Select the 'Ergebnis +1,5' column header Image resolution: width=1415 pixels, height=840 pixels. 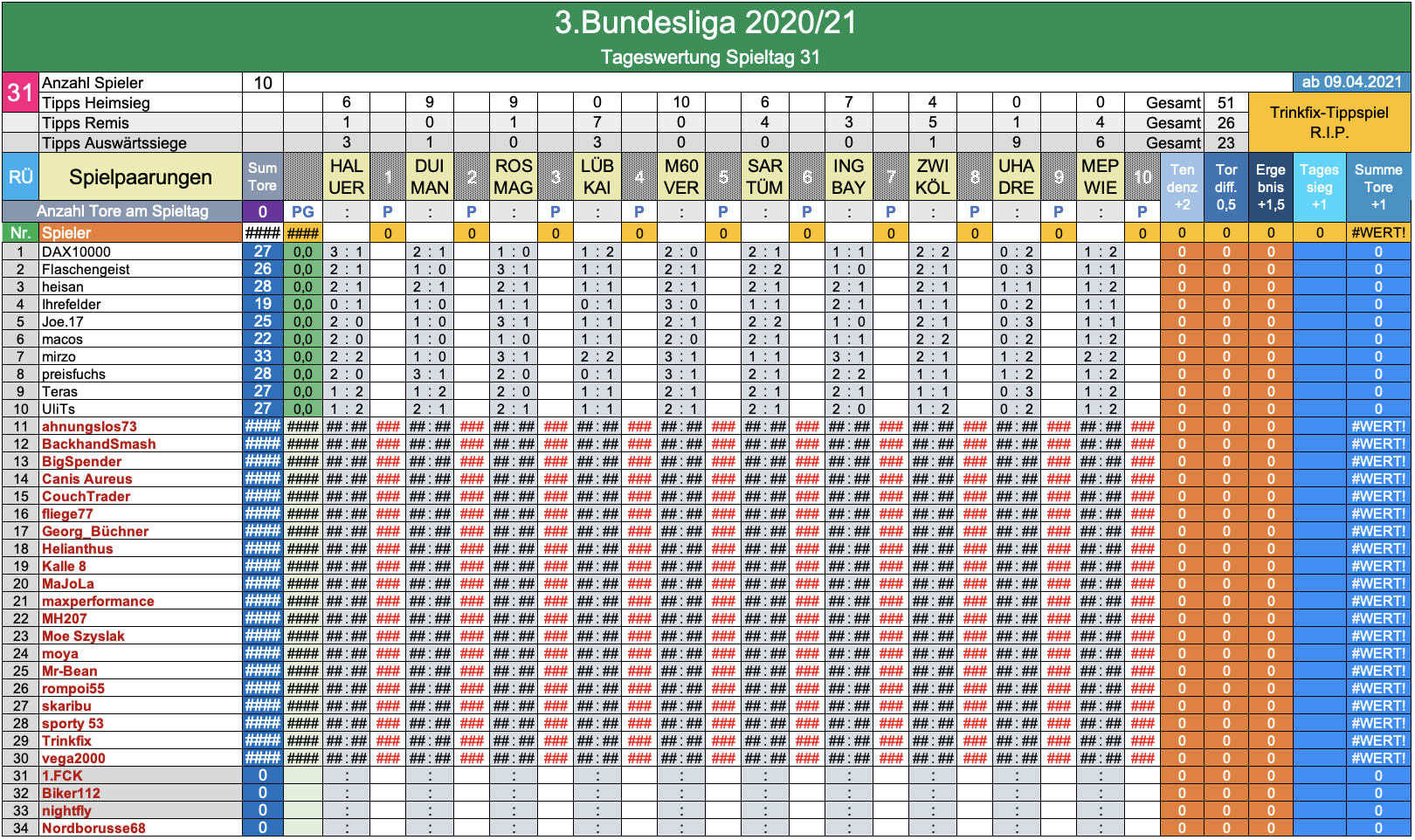(1271, 188)
